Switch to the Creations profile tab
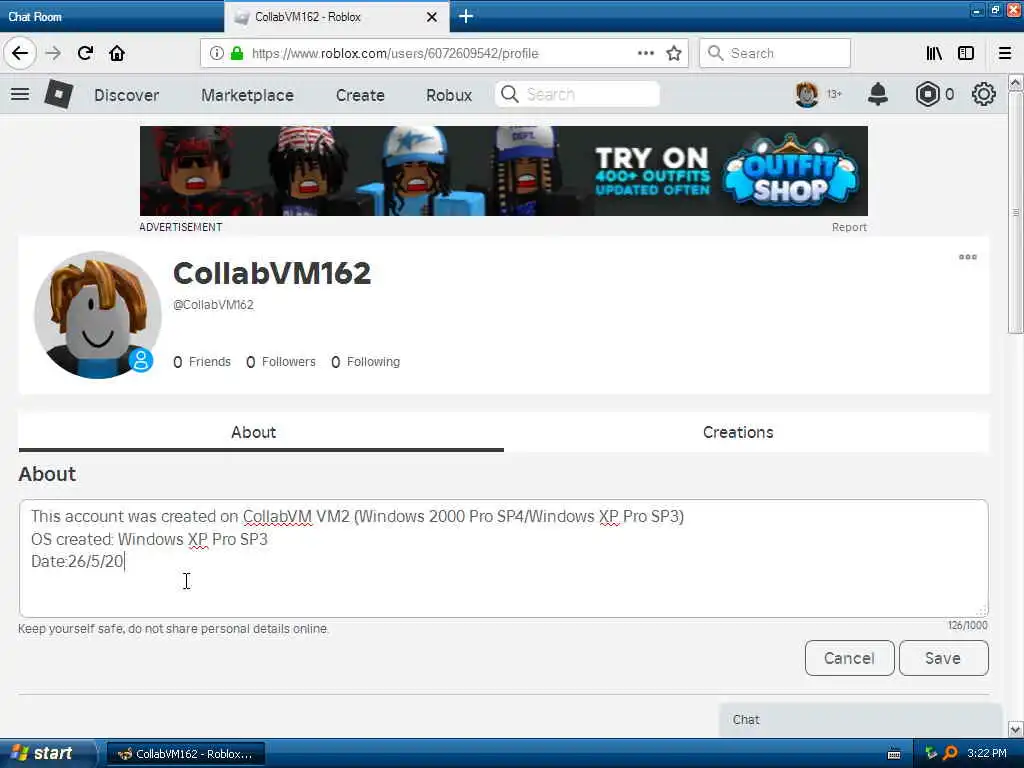Image resolution: width=1024 pixels, height=768 pixels. (x=746, y=432)
